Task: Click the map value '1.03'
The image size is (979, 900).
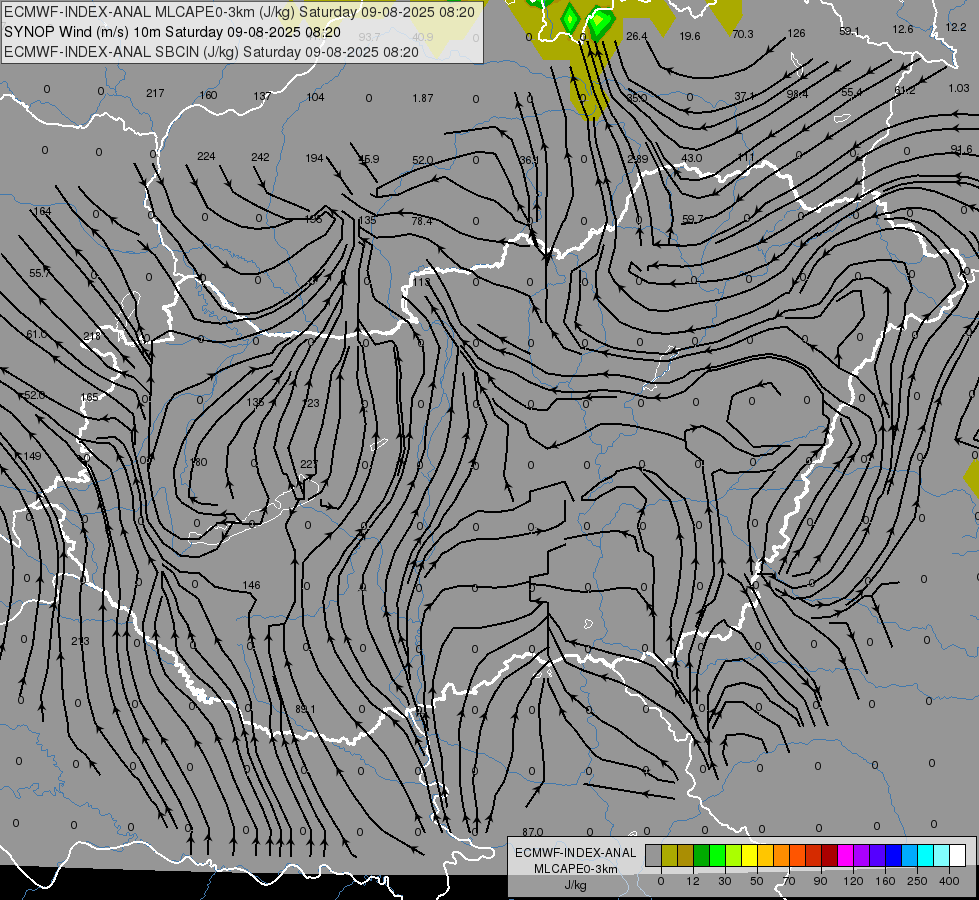Action: pos(958,88)
